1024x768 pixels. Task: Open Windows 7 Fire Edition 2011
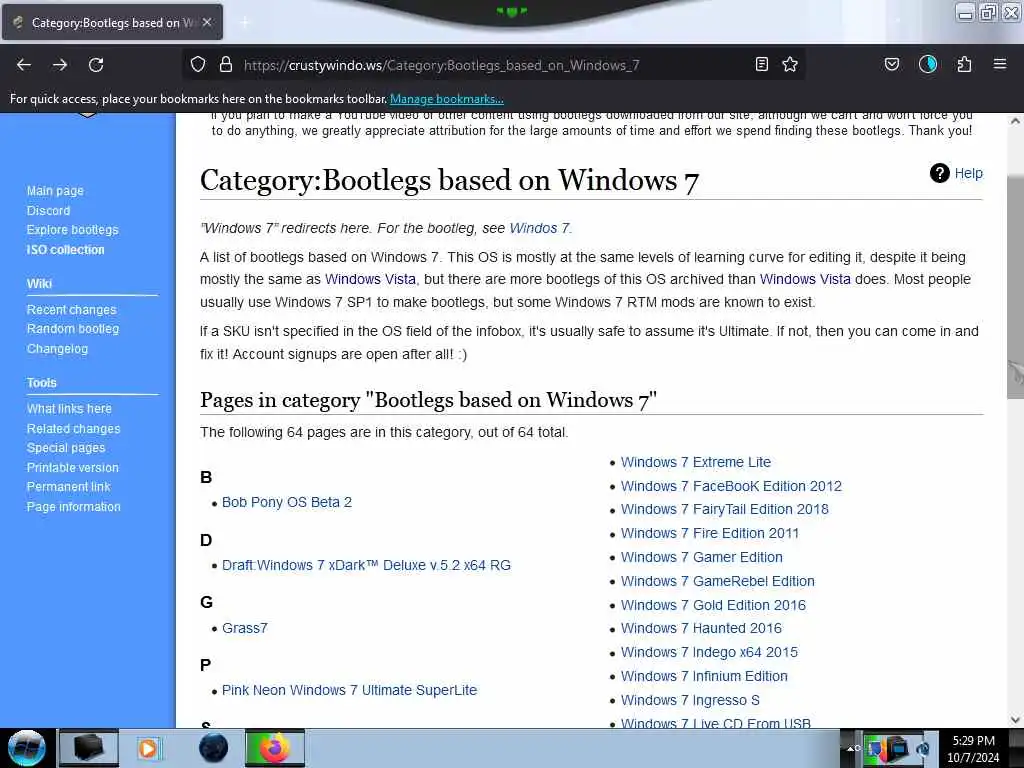tap(709, 533)
